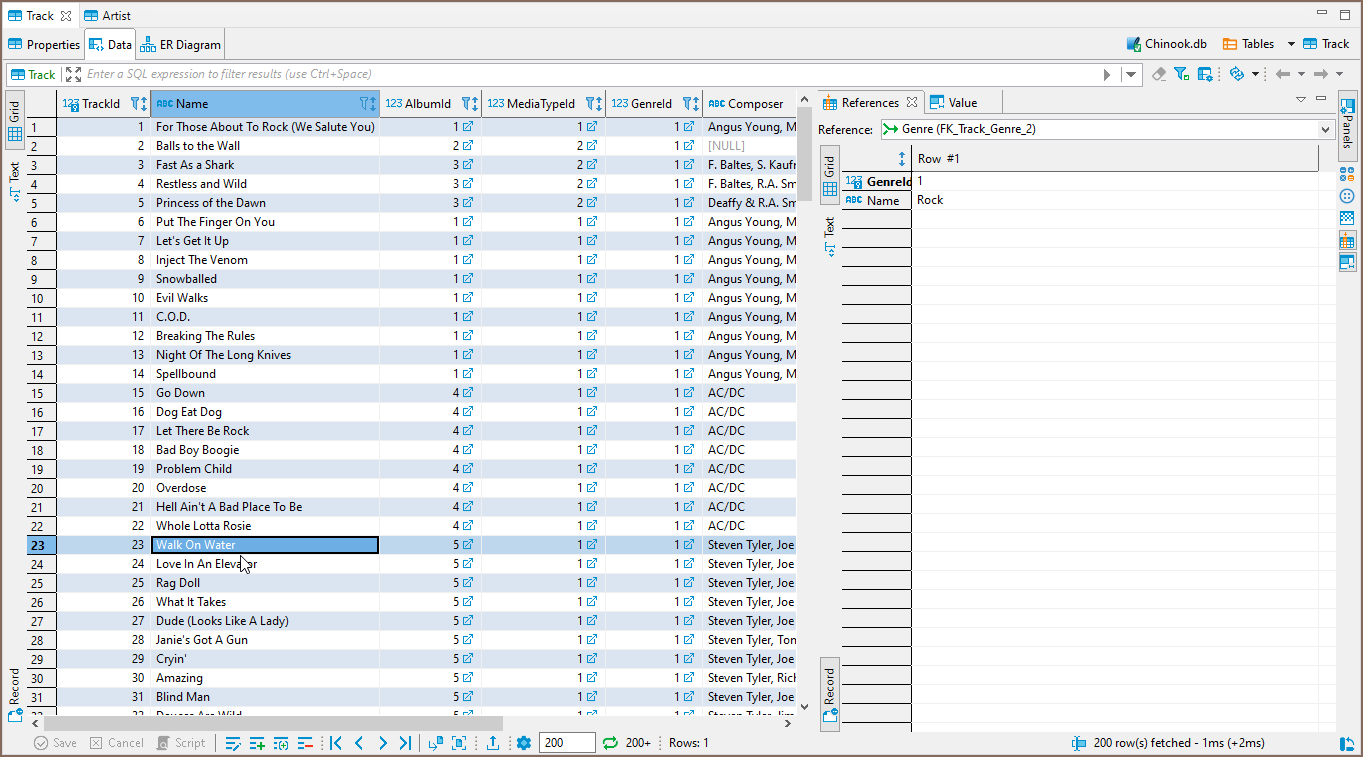Viewport: 1363px width, 757px height.
Task: Toggle the Grid view on left sidebar
Action: point(15,120)
